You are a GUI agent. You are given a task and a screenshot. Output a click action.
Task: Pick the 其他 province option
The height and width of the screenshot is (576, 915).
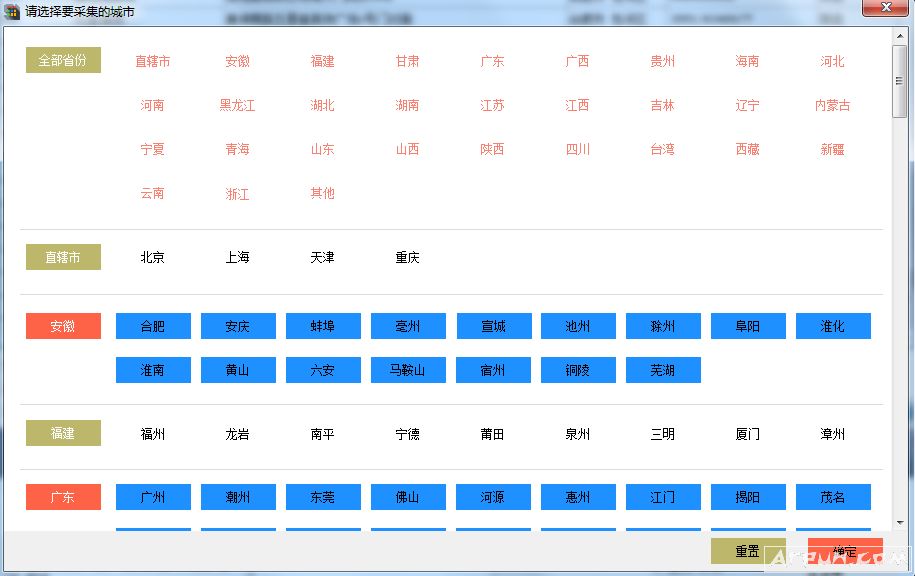point(322,193)
